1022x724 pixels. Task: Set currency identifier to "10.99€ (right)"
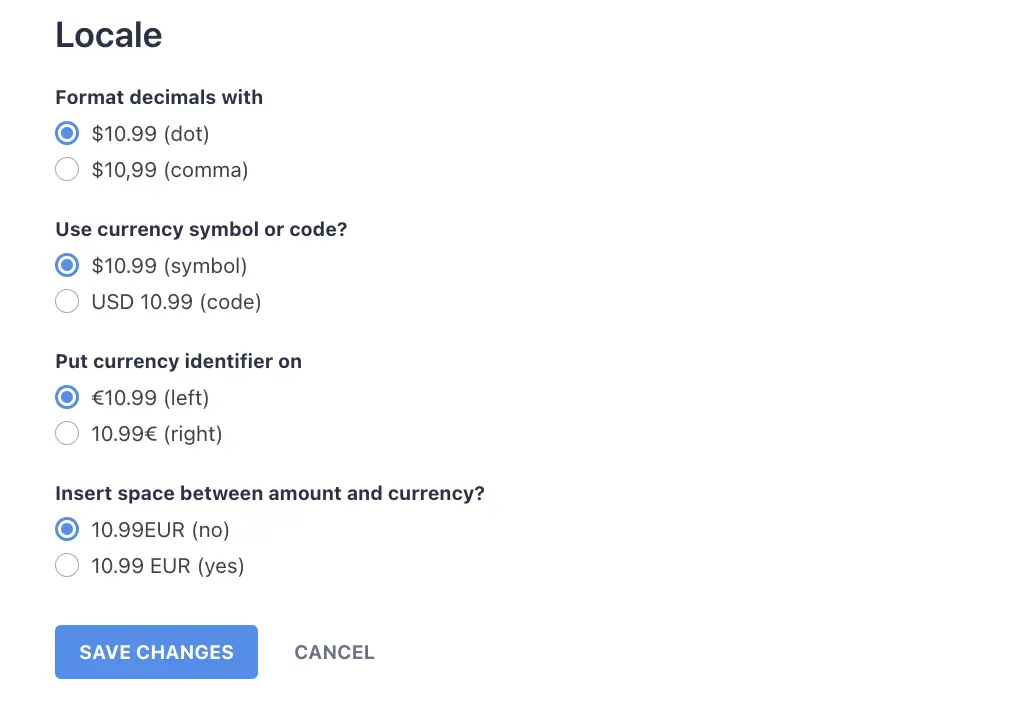[x=66, y=433]
